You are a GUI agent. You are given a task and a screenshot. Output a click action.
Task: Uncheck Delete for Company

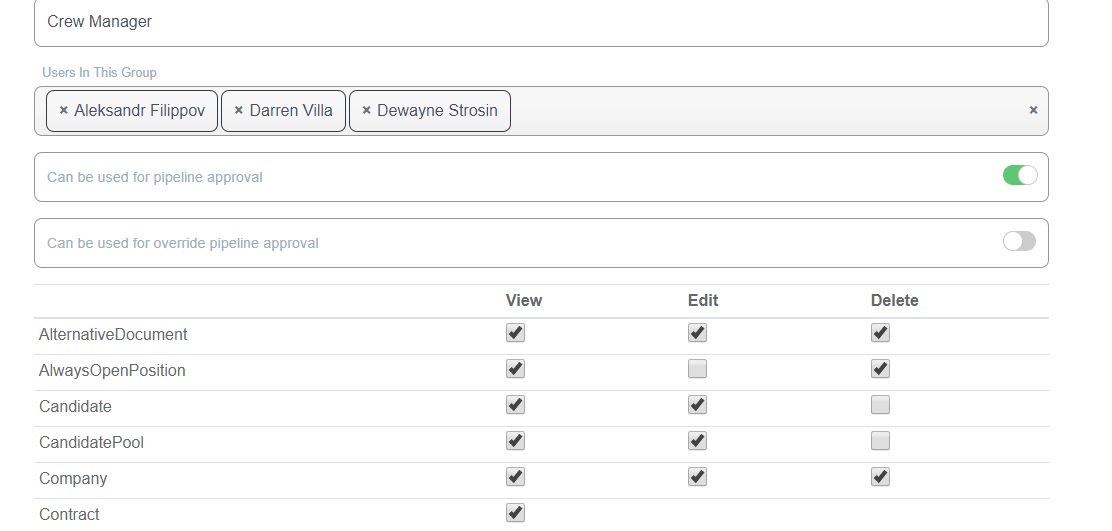click(x=880, y=478)
